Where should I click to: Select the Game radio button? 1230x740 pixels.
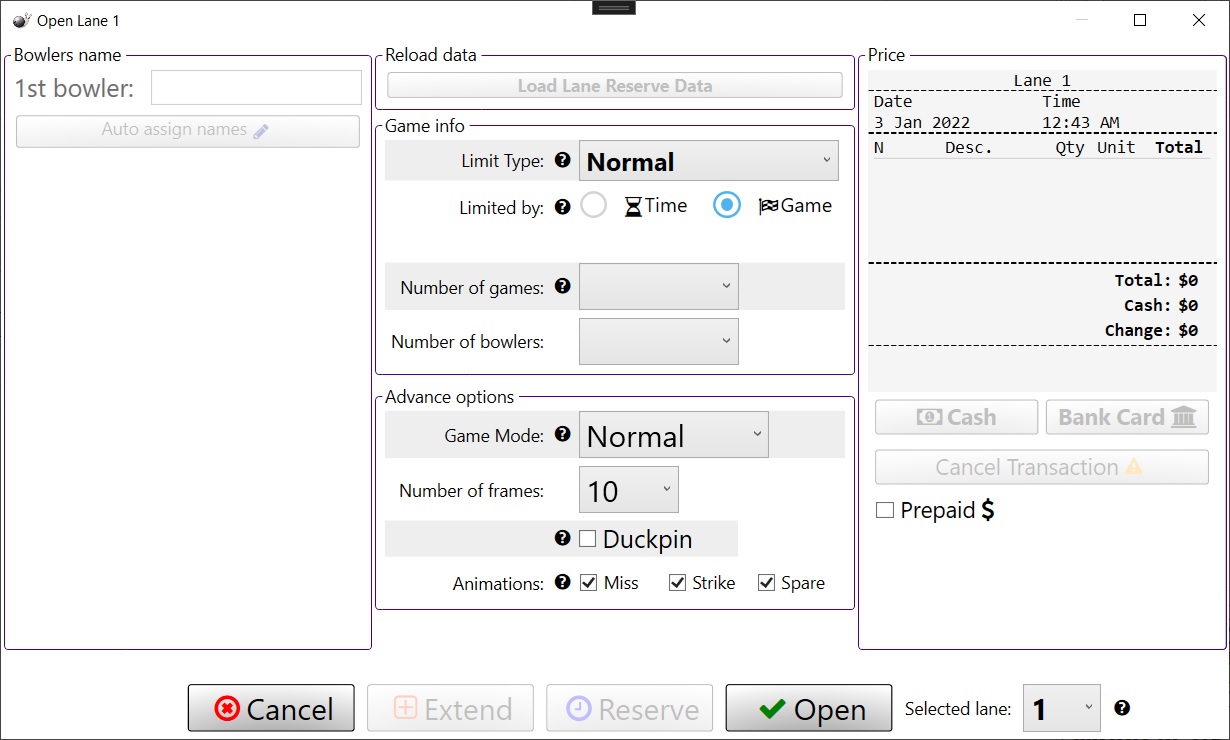point(726,206)
